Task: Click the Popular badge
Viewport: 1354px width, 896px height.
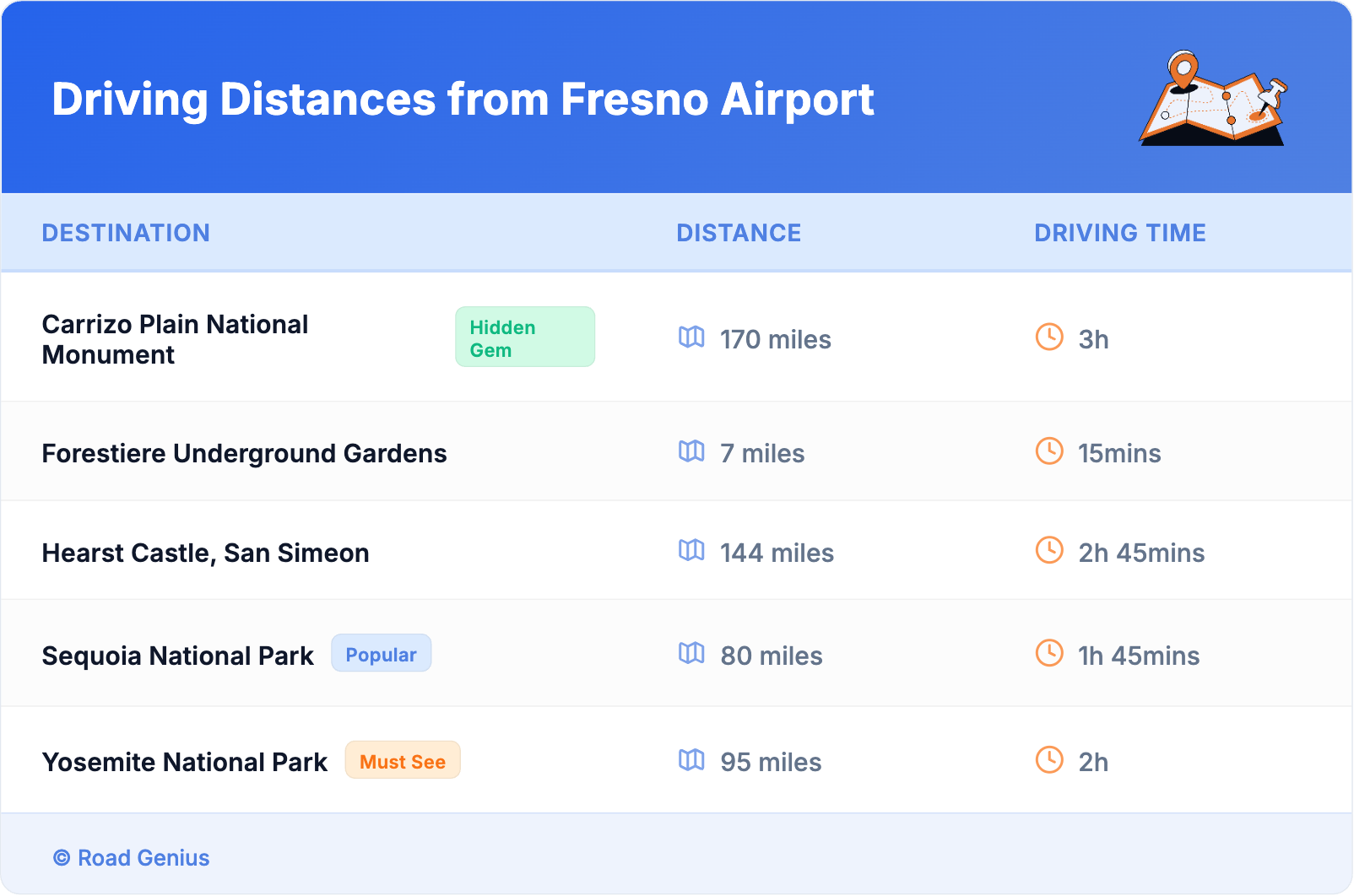Action: 381,654
